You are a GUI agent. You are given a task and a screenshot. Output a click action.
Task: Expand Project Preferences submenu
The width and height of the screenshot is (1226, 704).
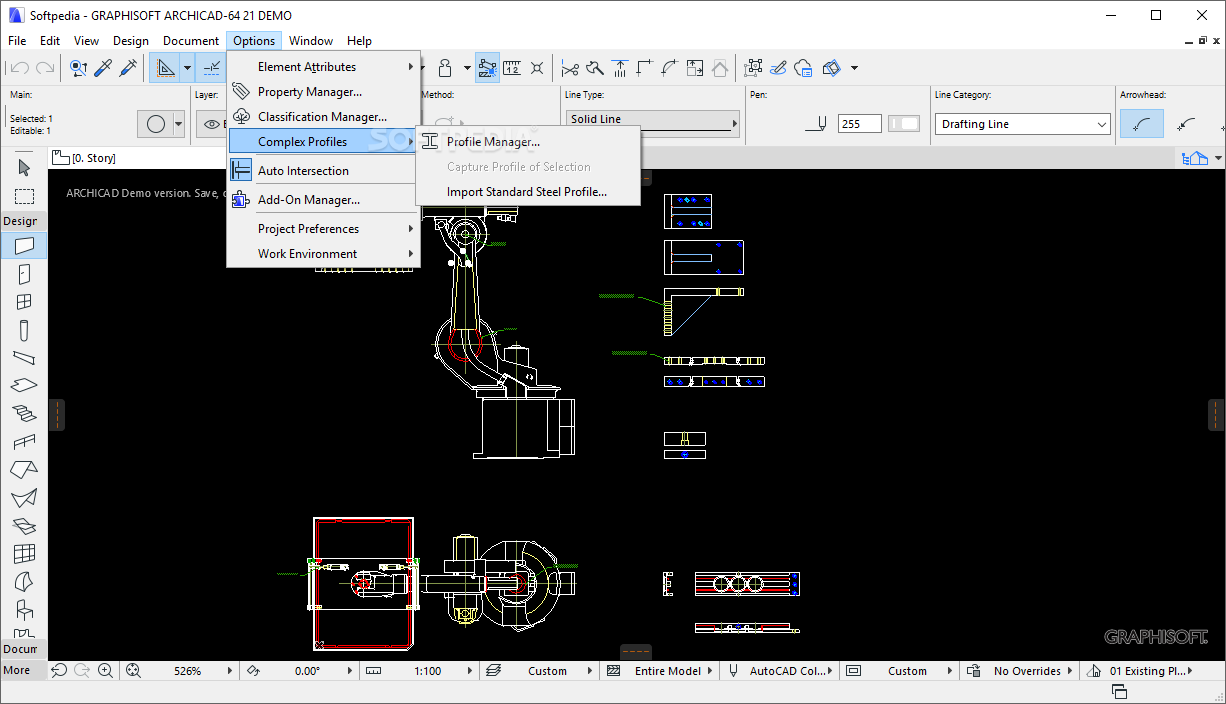pyautogui.click(x=323, y=229)
